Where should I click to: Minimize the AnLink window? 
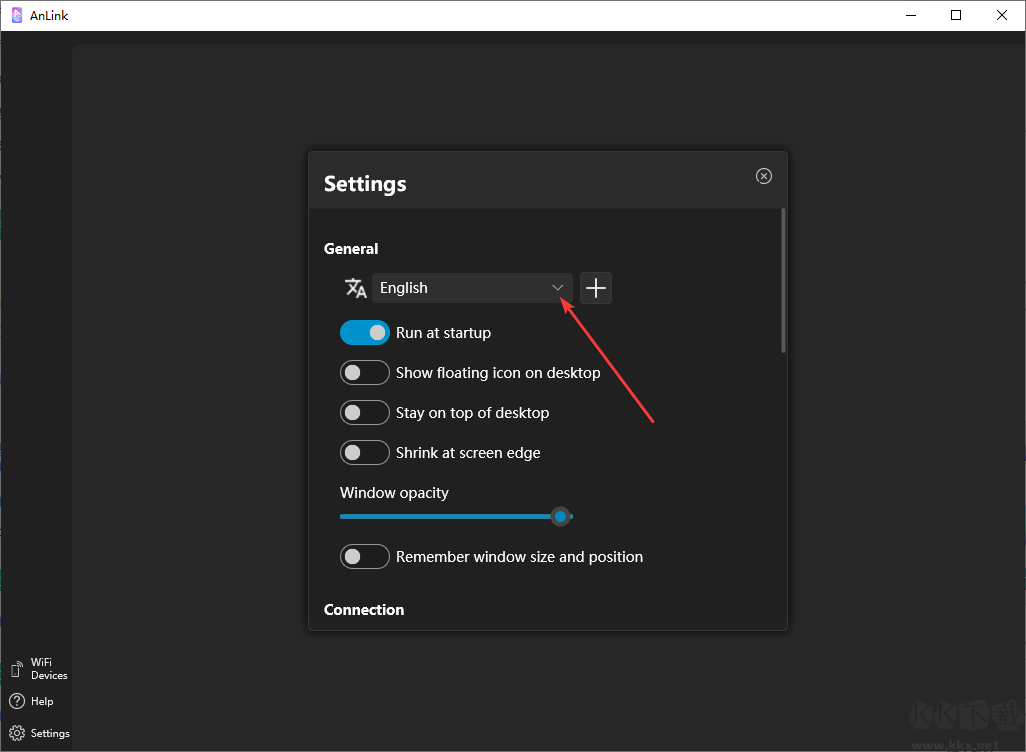[x=910, y=15]
